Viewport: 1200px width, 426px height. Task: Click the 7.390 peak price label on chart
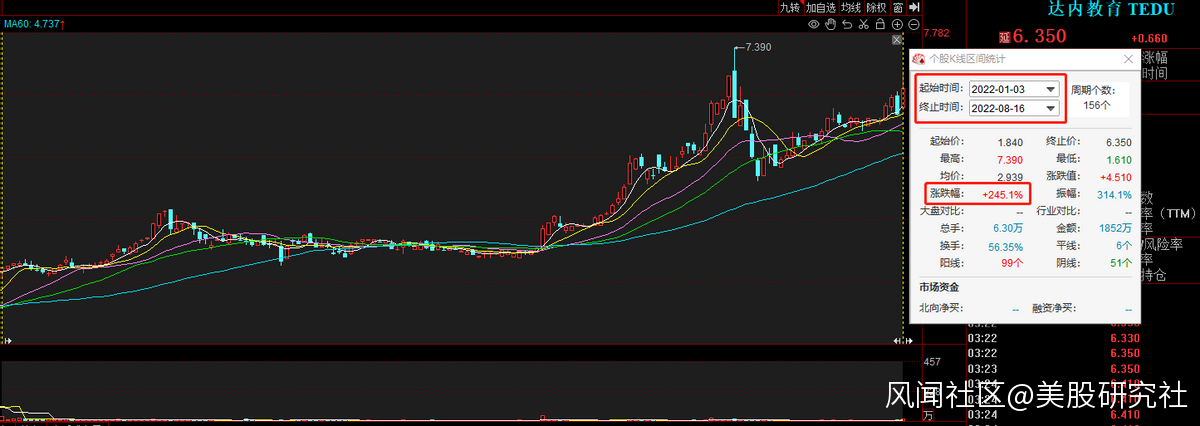(x=757, y=47)
